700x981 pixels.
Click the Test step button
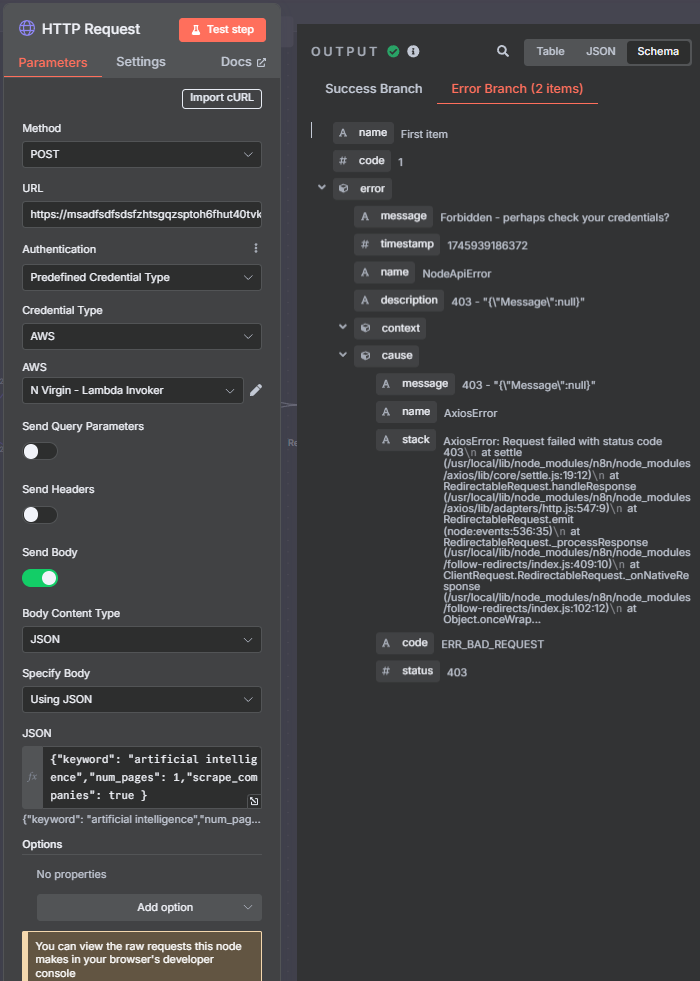222,29
